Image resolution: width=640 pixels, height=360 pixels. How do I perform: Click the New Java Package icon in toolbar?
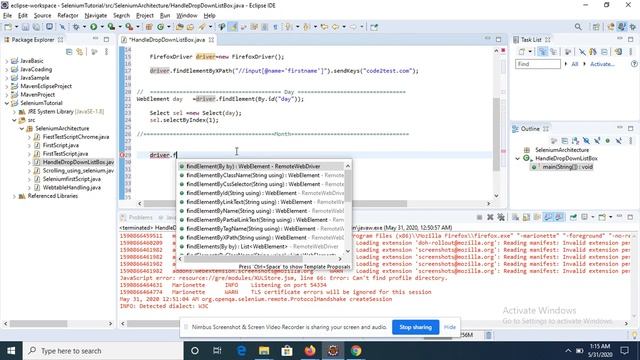(x=149, y=27)
